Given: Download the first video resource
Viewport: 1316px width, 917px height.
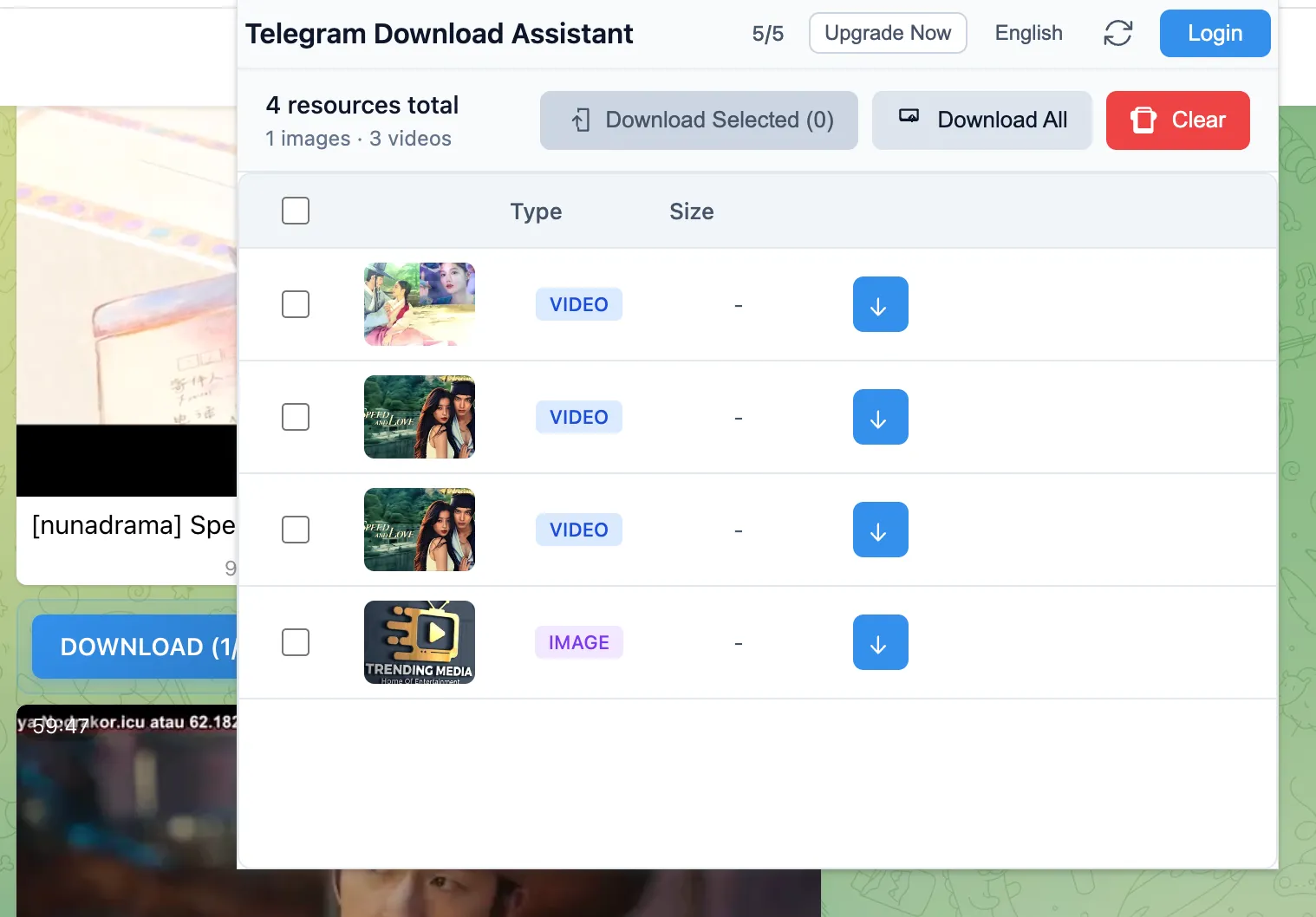Looking at the screenshot, I should click(x=880, y=304).
